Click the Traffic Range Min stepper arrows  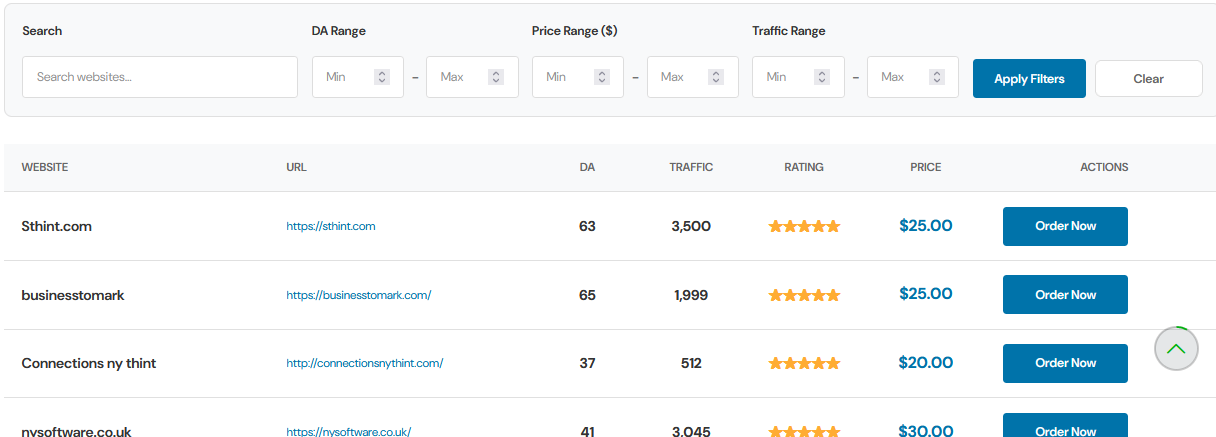(x=822, y=77)
